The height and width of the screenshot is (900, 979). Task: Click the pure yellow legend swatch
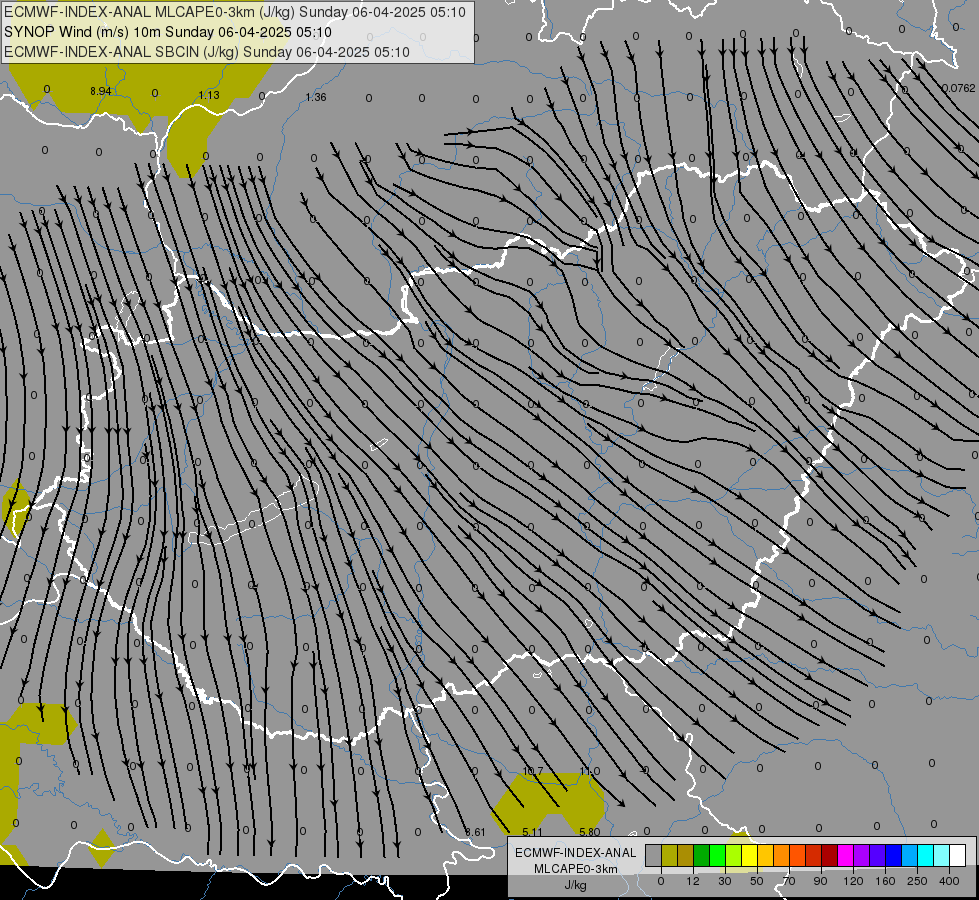pyautogui.click(x=749, y=855)
